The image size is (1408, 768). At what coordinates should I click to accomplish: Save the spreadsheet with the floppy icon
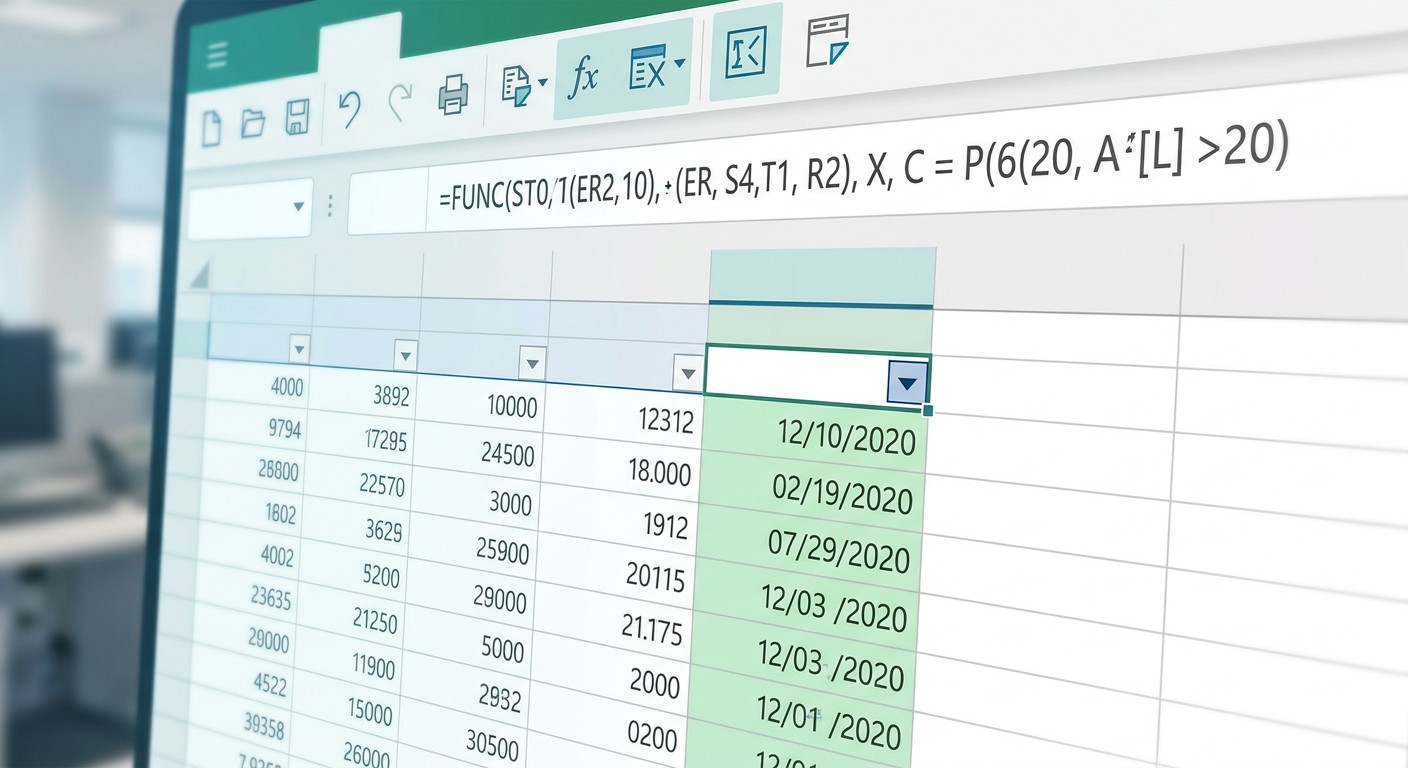297,117
